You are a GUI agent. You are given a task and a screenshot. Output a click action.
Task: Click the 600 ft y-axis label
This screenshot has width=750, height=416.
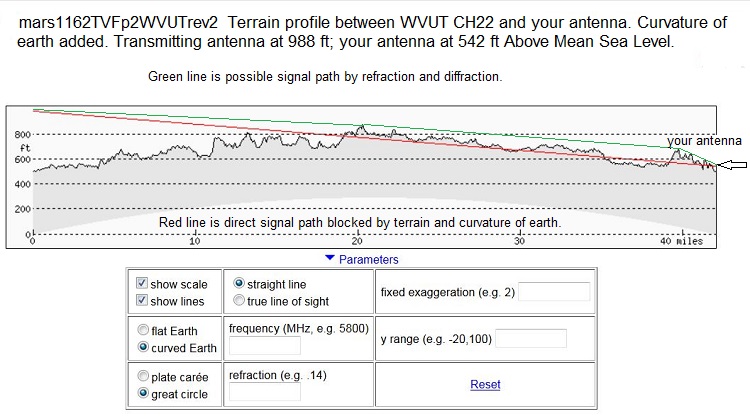pos(22,160)
